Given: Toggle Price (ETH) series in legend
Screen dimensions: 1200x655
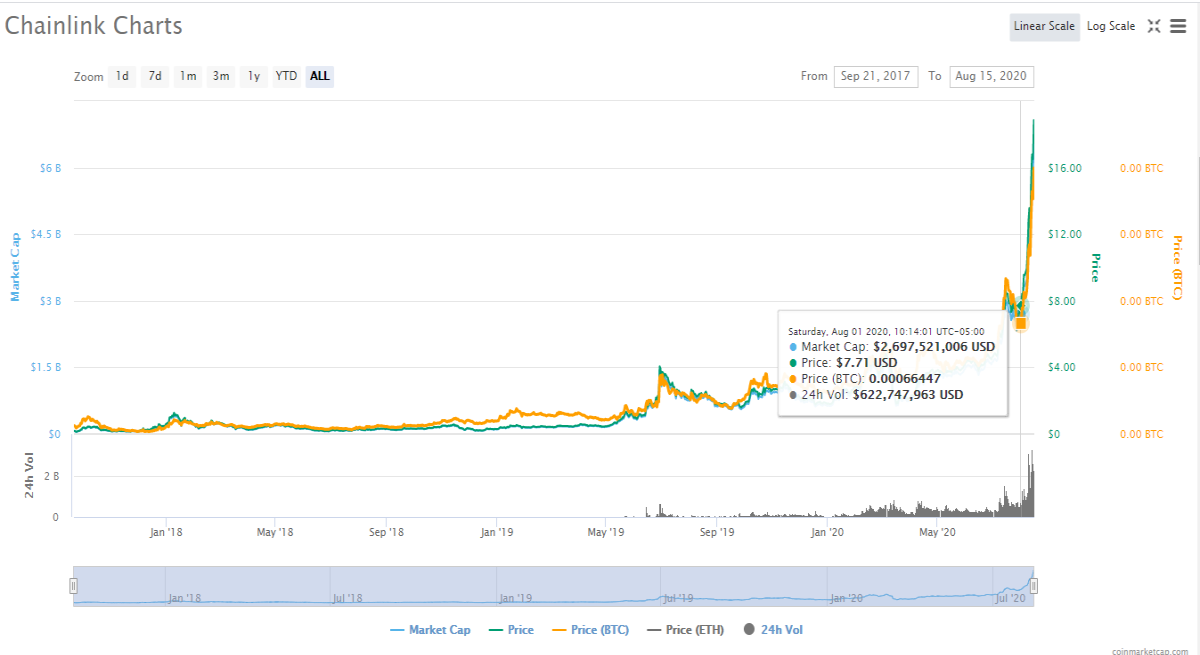Looking at the screenshot, I should 686,630.
